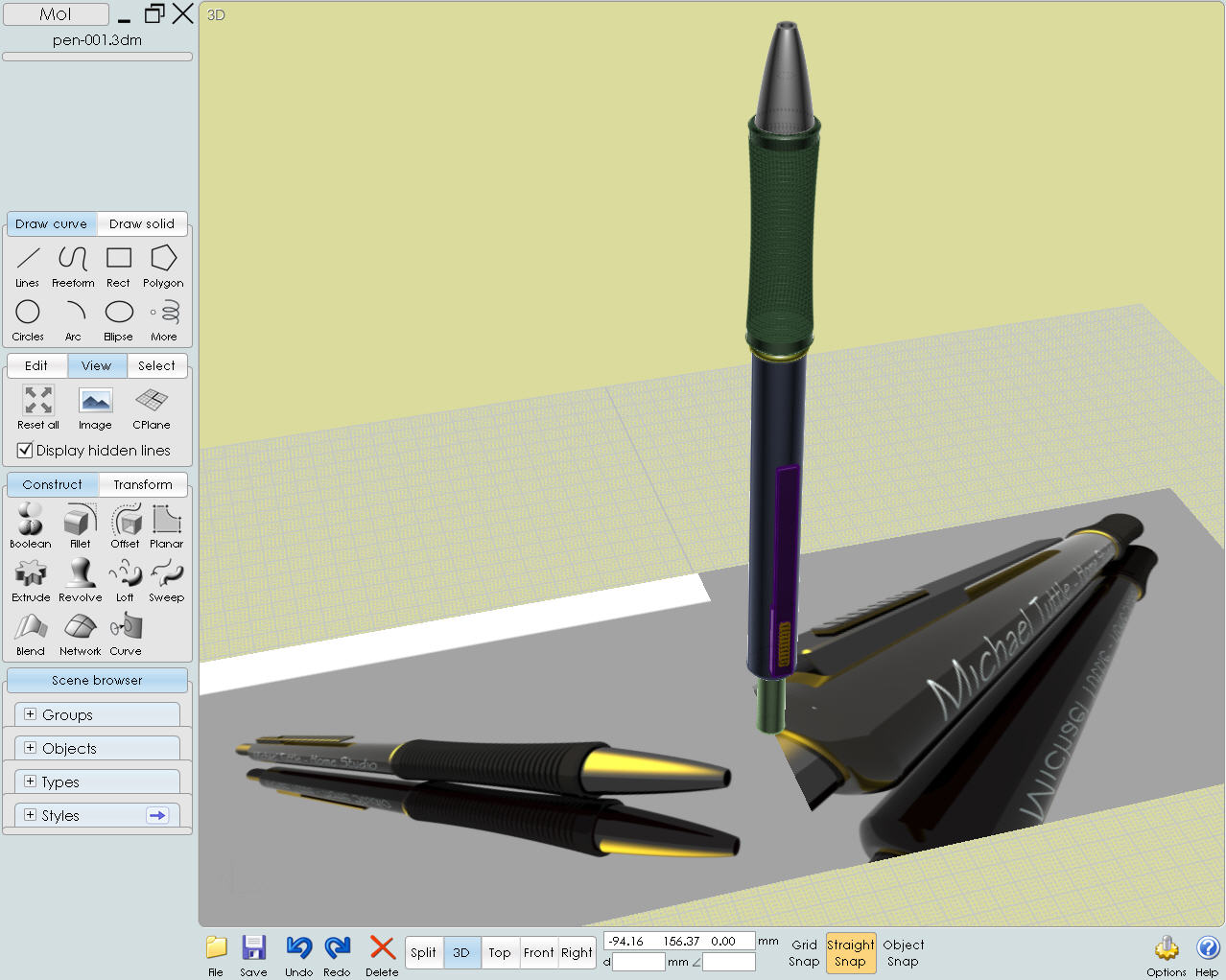The image size is (1226, 980).
Task: Toggle Object Snap
Action: pos(903,953)
